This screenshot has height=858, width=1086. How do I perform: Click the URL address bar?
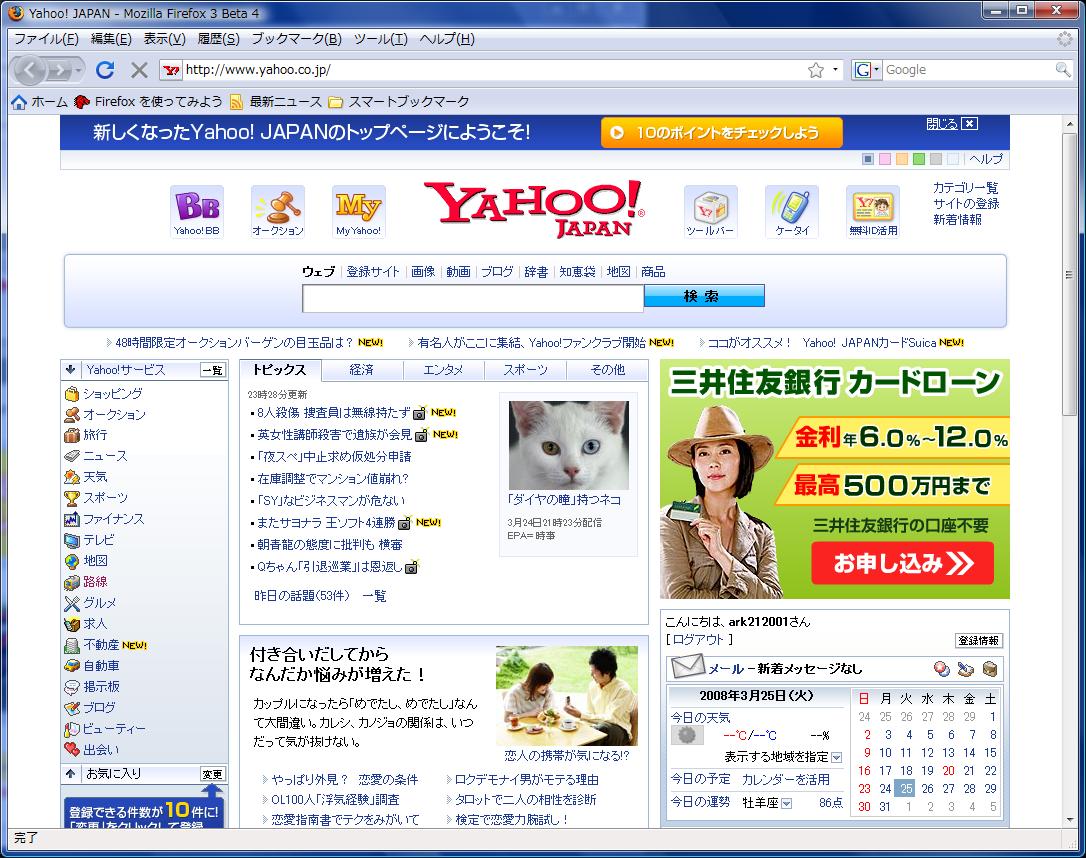[494, 70]
